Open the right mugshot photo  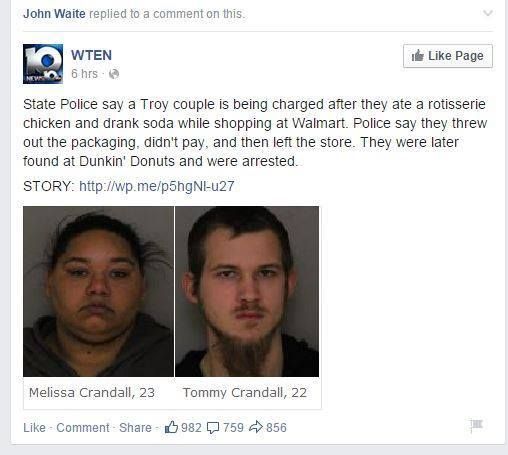tap(247, 291)
